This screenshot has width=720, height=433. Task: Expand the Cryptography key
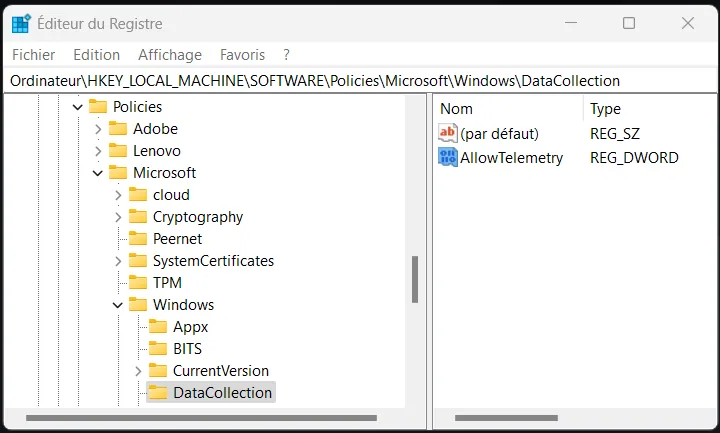(x=118, y=217)
